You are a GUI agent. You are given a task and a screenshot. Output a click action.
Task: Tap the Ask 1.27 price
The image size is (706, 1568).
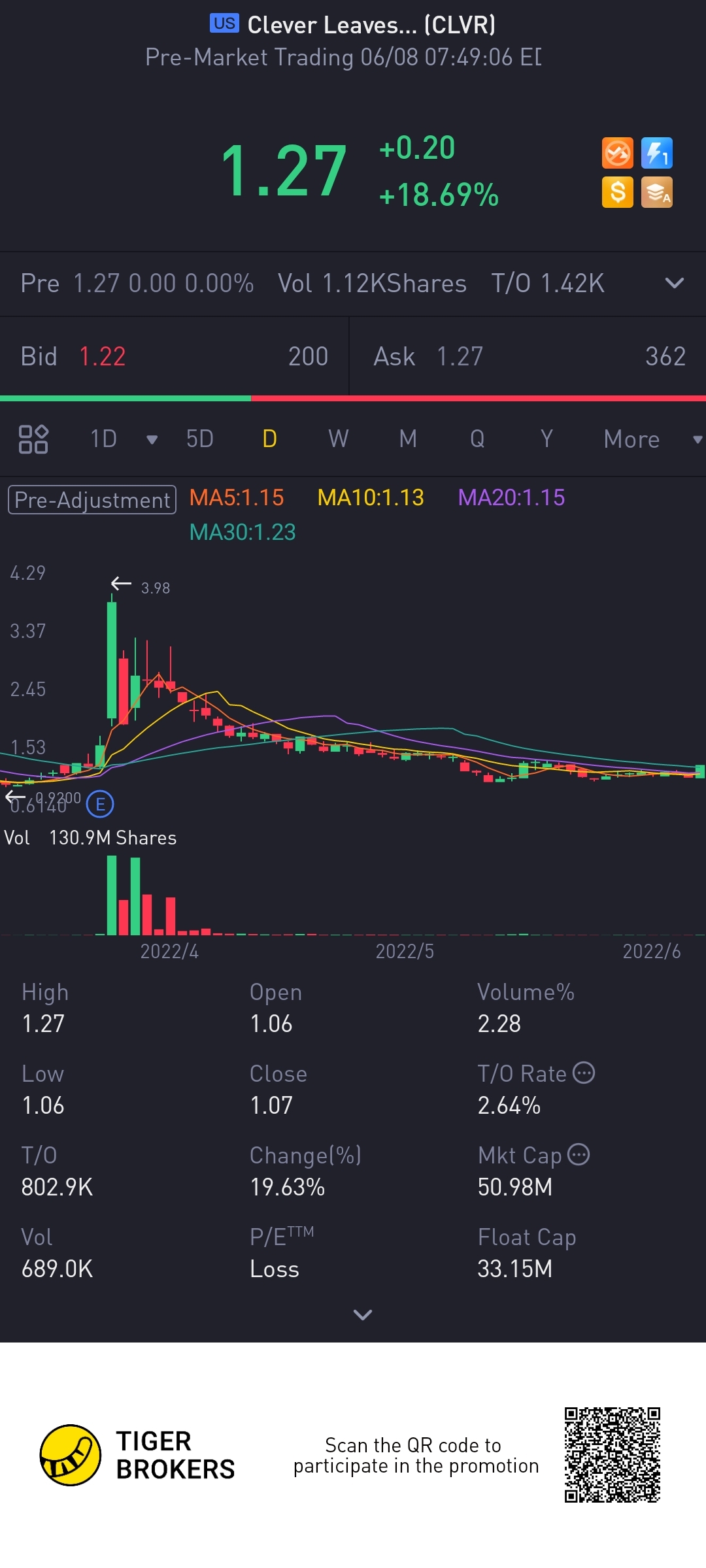pos(460,357)
